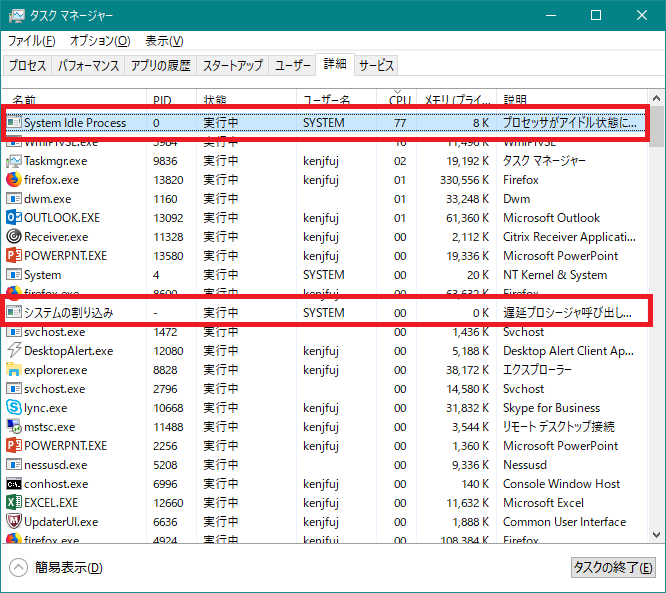666x593 pixels.
Task: Click PID value 11488
Action: tap(168, 427)
